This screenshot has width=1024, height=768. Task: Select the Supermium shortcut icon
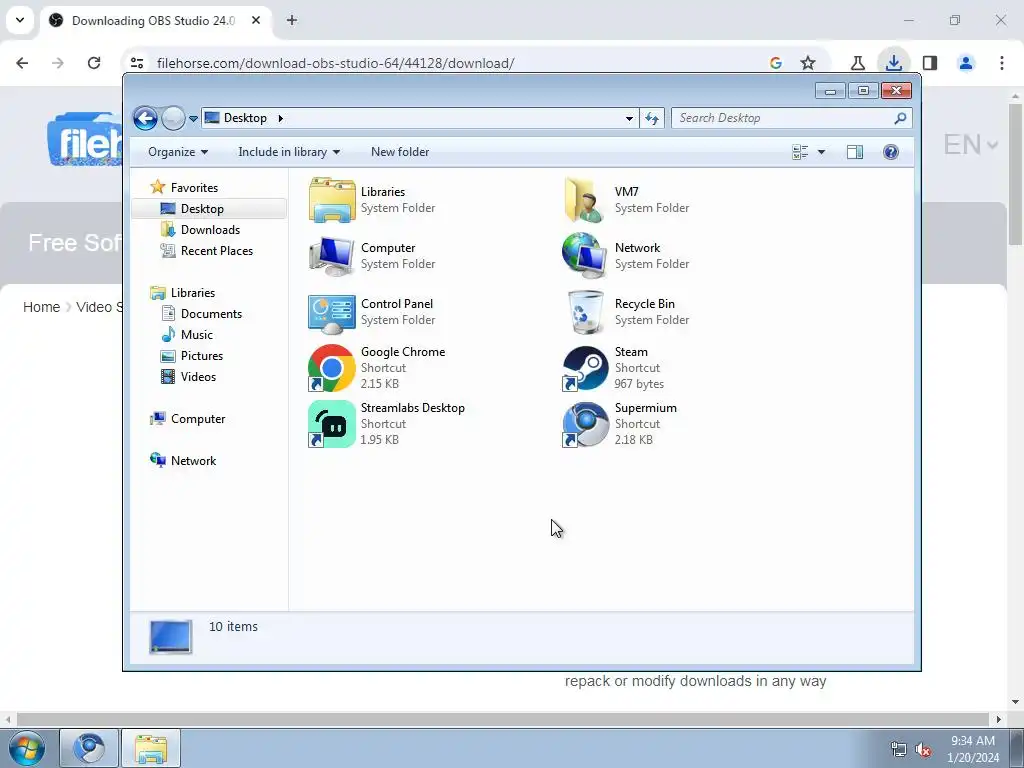tap(585, 424)
